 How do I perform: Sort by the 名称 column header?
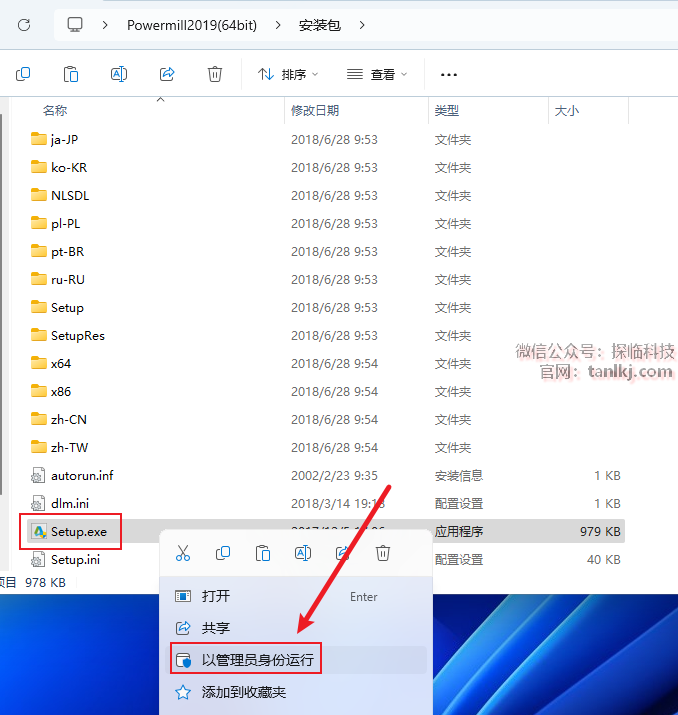55,110
